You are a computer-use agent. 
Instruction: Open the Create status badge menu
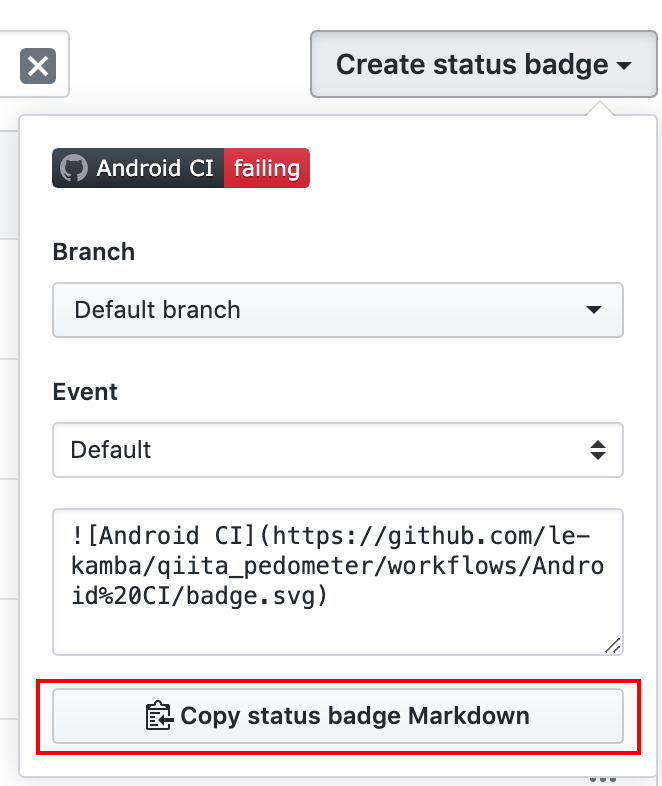click(x=484, y=64)
